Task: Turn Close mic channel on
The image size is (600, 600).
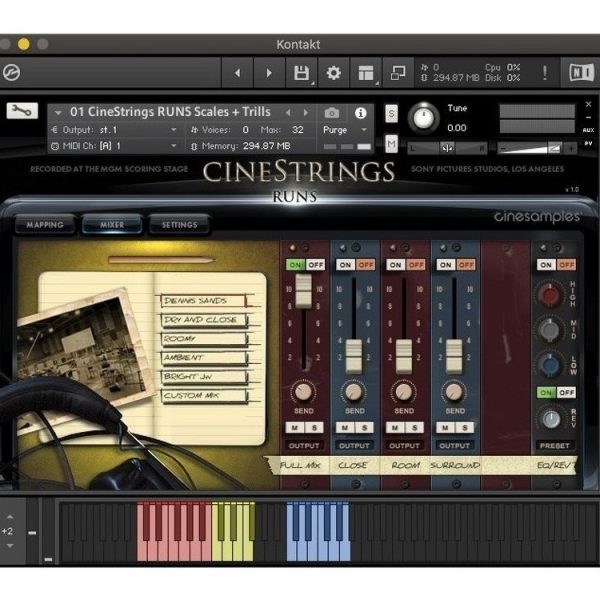Action: pyautogui.click(x=345, y=265)
